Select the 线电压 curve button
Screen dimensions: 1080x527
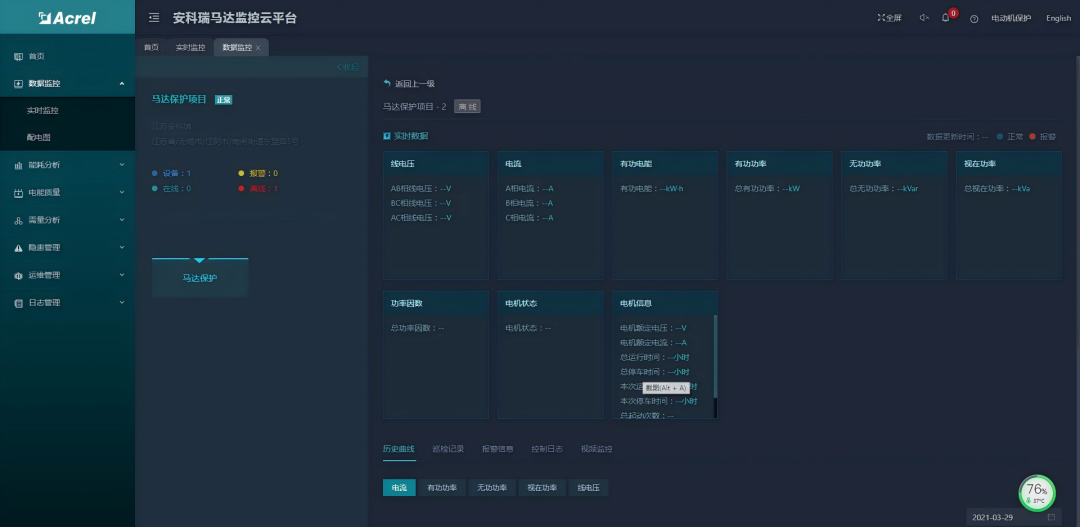[x=588, y=488]
